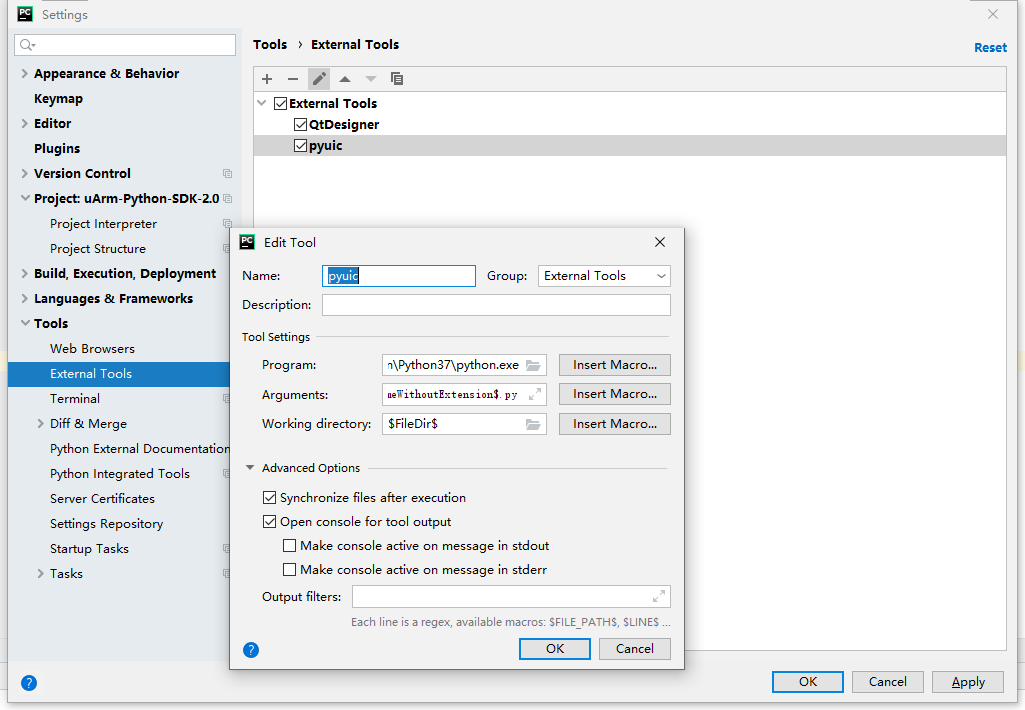Disable Synchronize files after execution

tap(269, 498)
